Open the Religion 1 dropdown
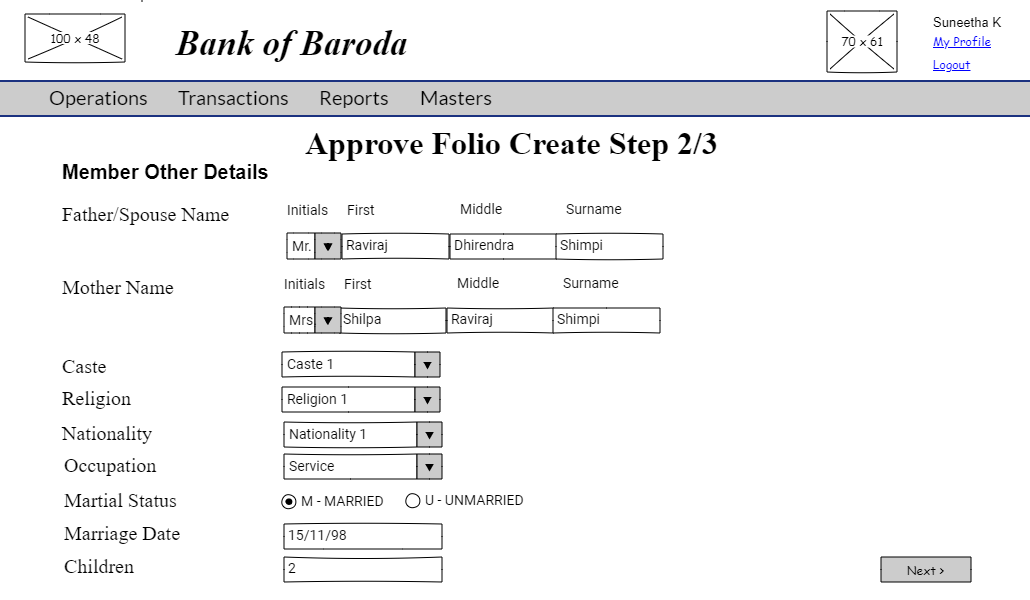 pyautogui.click(x=427, y=399)
